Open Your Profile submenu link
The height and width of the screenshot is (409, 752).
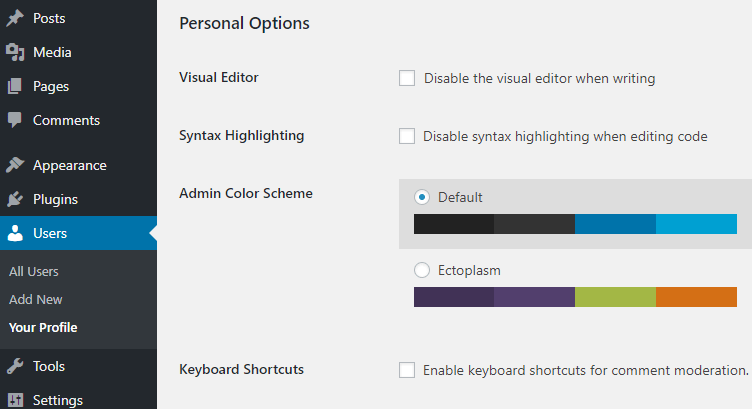click(43, 327)
